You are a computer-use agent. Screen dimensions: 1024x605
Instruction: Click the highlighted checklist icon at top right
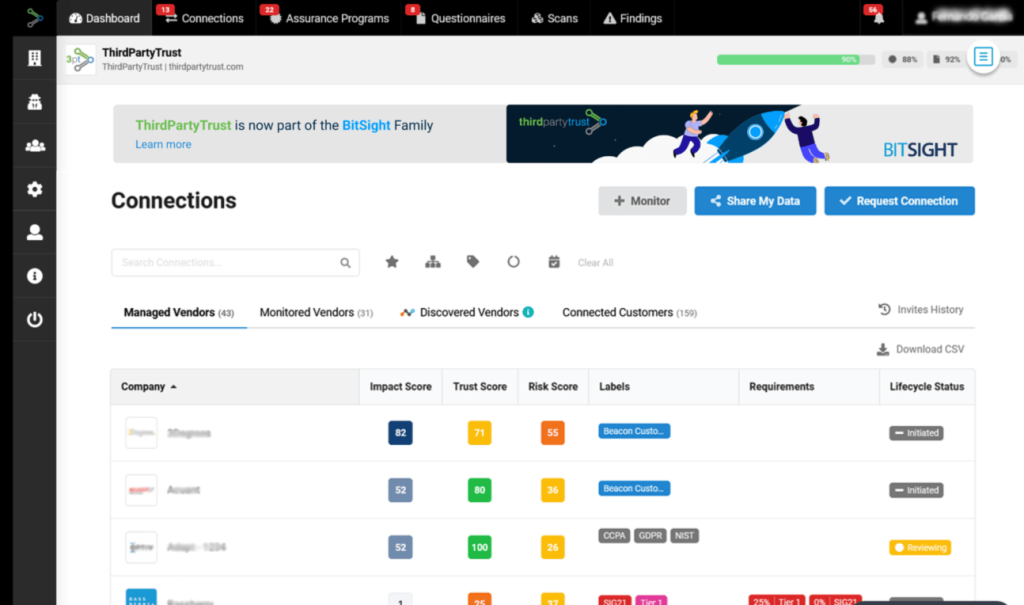pos(984,57)
